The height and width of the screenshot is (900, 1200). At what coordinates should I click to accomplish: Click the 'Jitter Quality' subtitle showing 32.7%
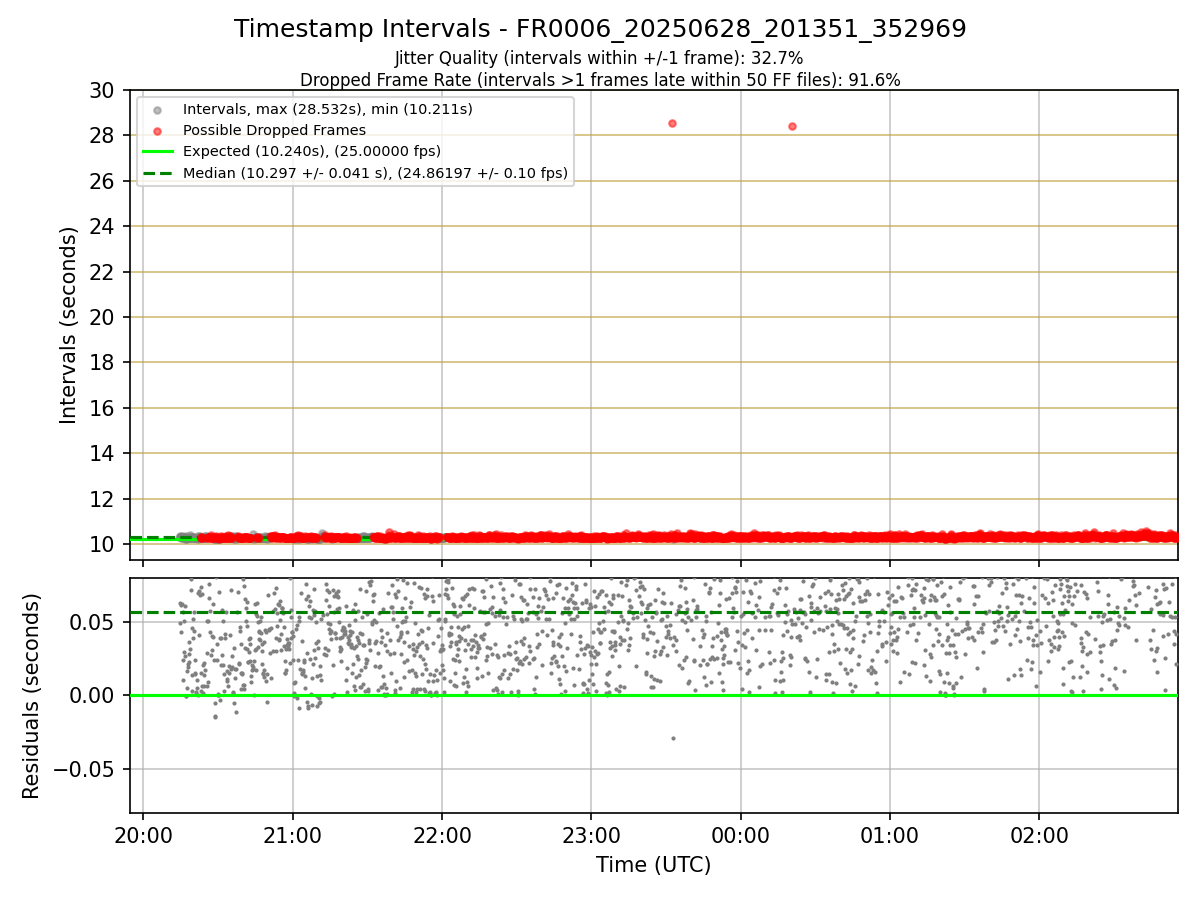599,58
